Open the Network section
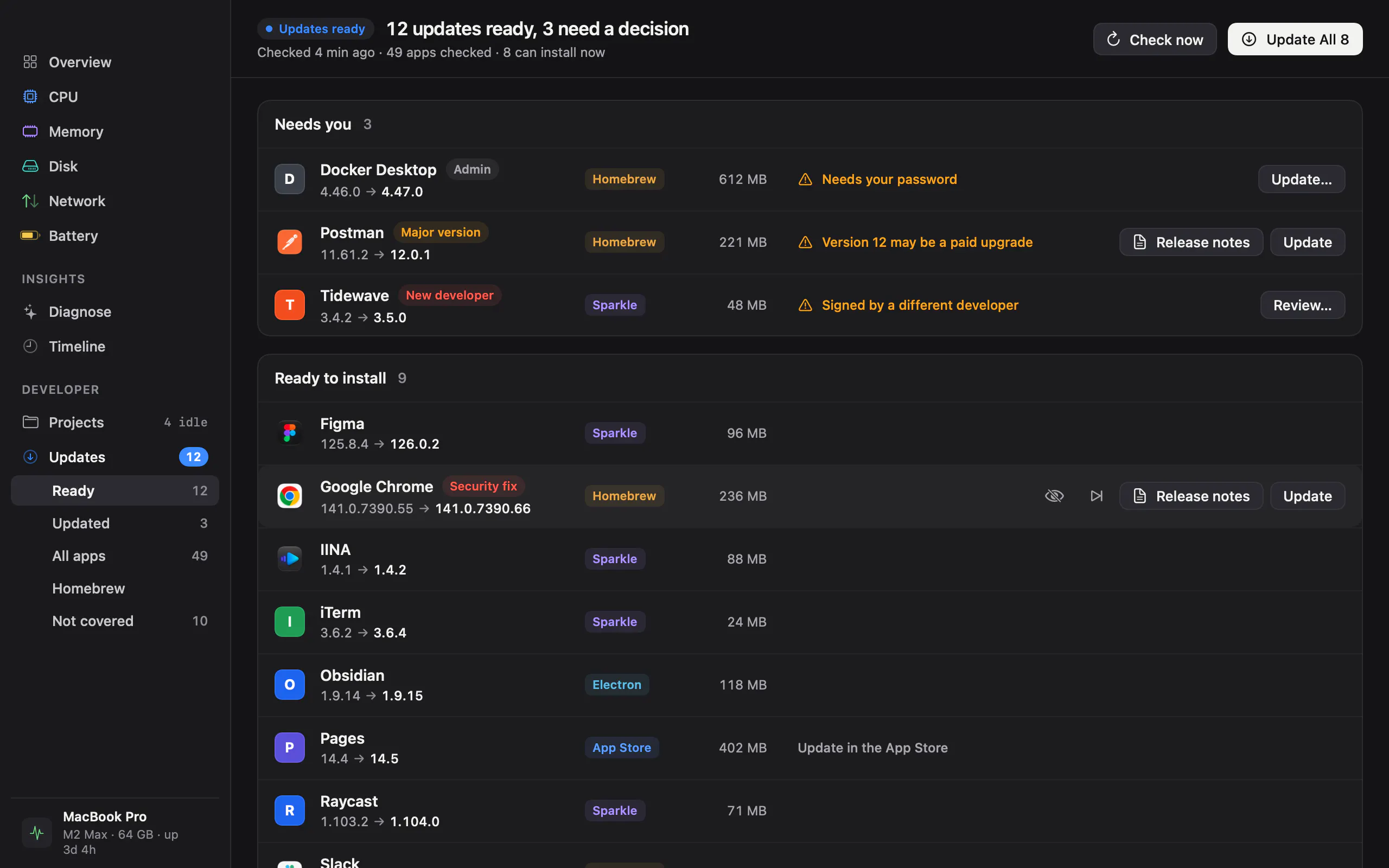 tap(115, 201)
